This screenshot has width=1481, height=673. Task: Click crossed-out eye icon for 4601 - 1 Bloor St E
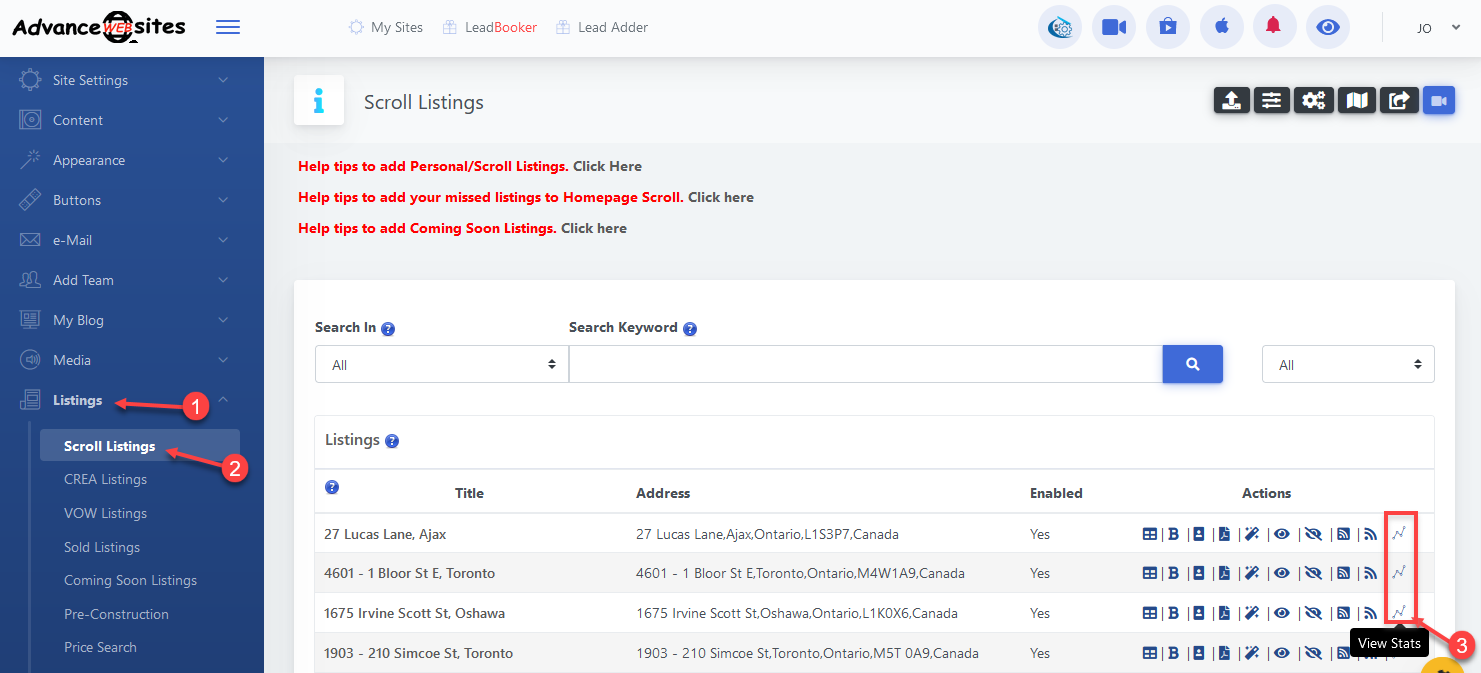[1313, 573]
